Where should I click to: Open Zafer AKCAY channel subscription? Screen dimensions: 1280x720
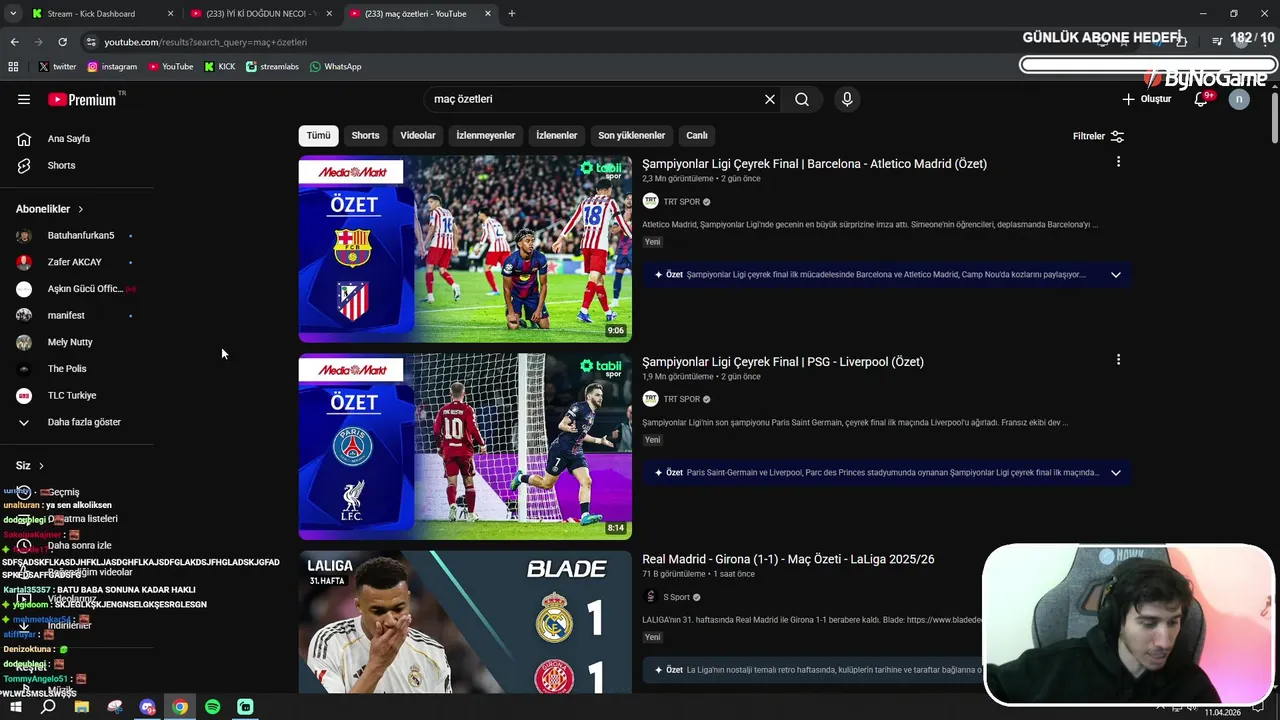point(76,262)
